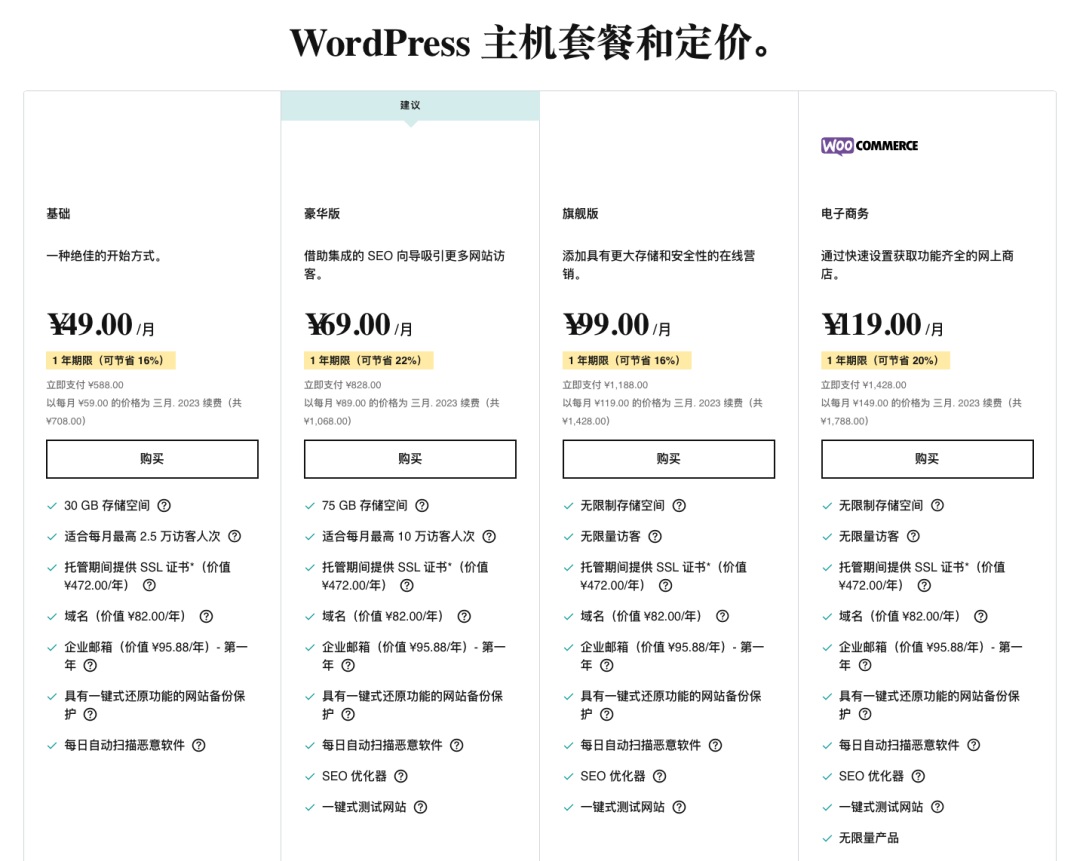Click the 无限量产品 feature text

[x=869, y=838]
